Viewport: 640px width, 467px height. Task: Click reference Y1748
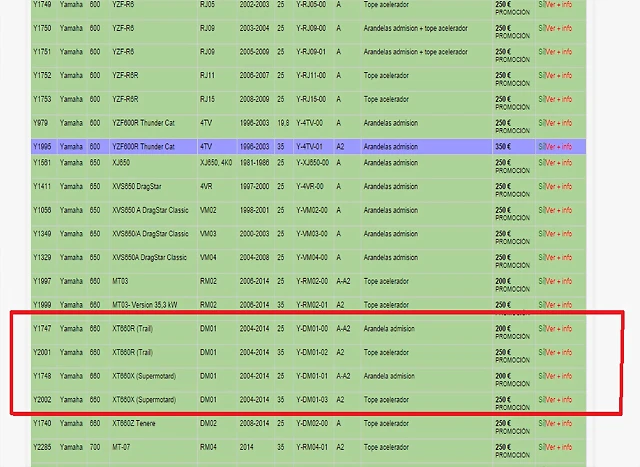click(42, 376)
